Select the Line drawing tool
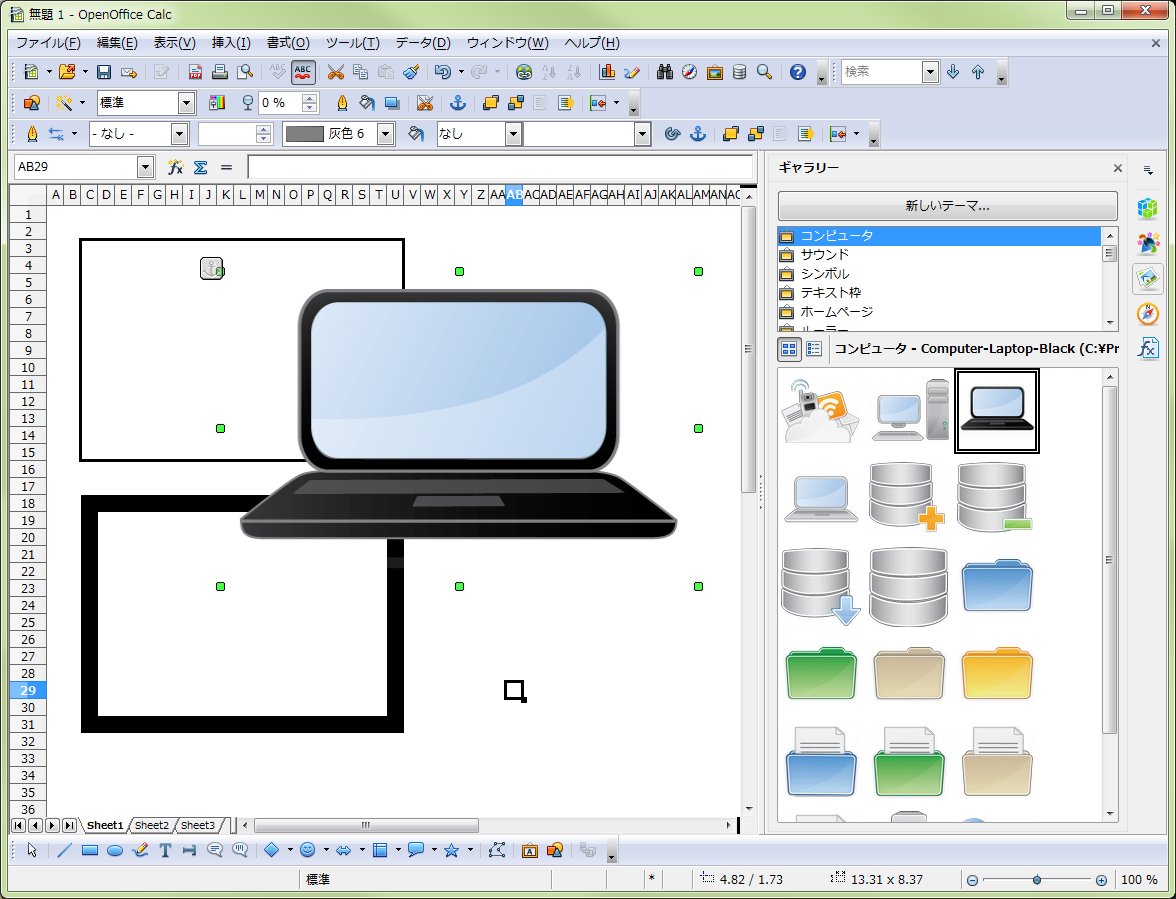Screen dimensions: 1176x899 64,850
